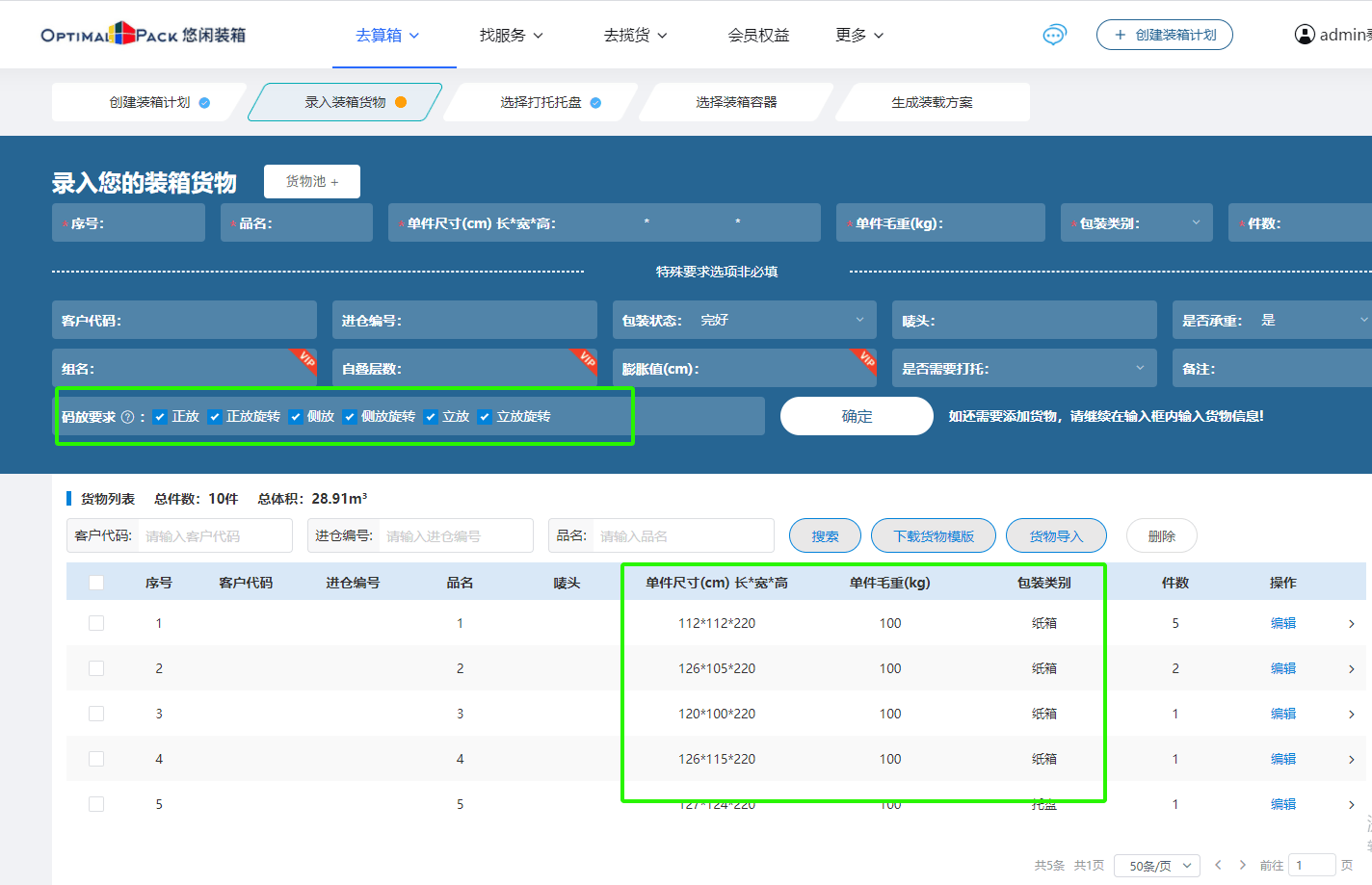The image size is (1372, 885).
Task: Click the 进仓编号 search input in list
Action: tap(458, 535)
